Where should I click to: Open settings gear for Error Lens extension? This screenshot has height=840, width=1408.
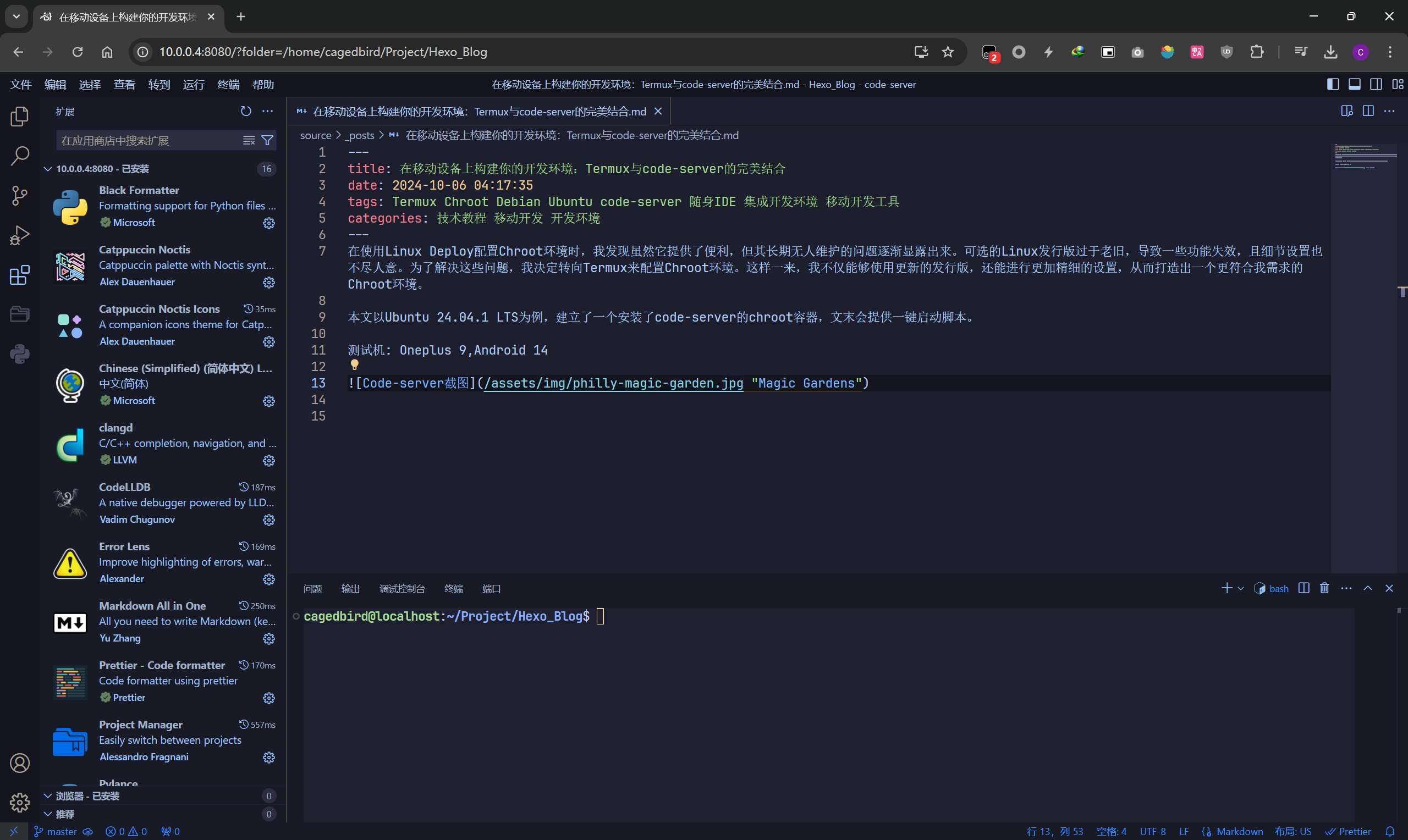[x=269, y=579]
